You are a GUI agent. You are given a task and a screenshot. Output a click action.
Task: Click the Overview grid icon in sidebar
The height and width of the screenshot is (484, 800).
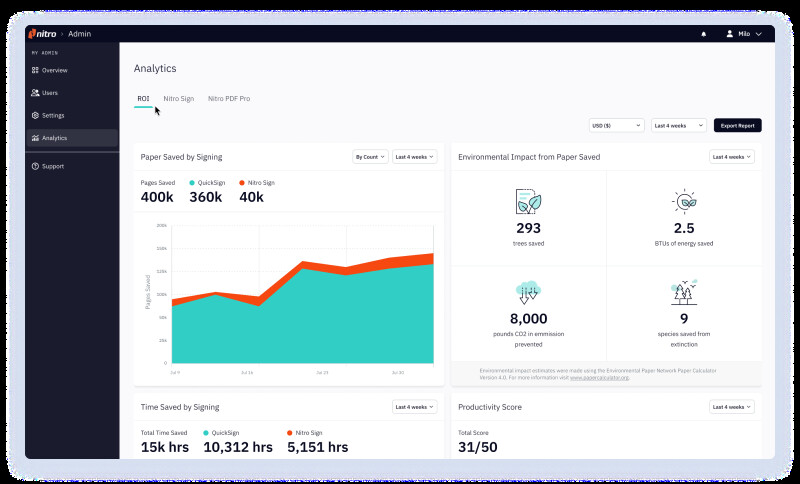pyautogui.click(x=35, y=70)
